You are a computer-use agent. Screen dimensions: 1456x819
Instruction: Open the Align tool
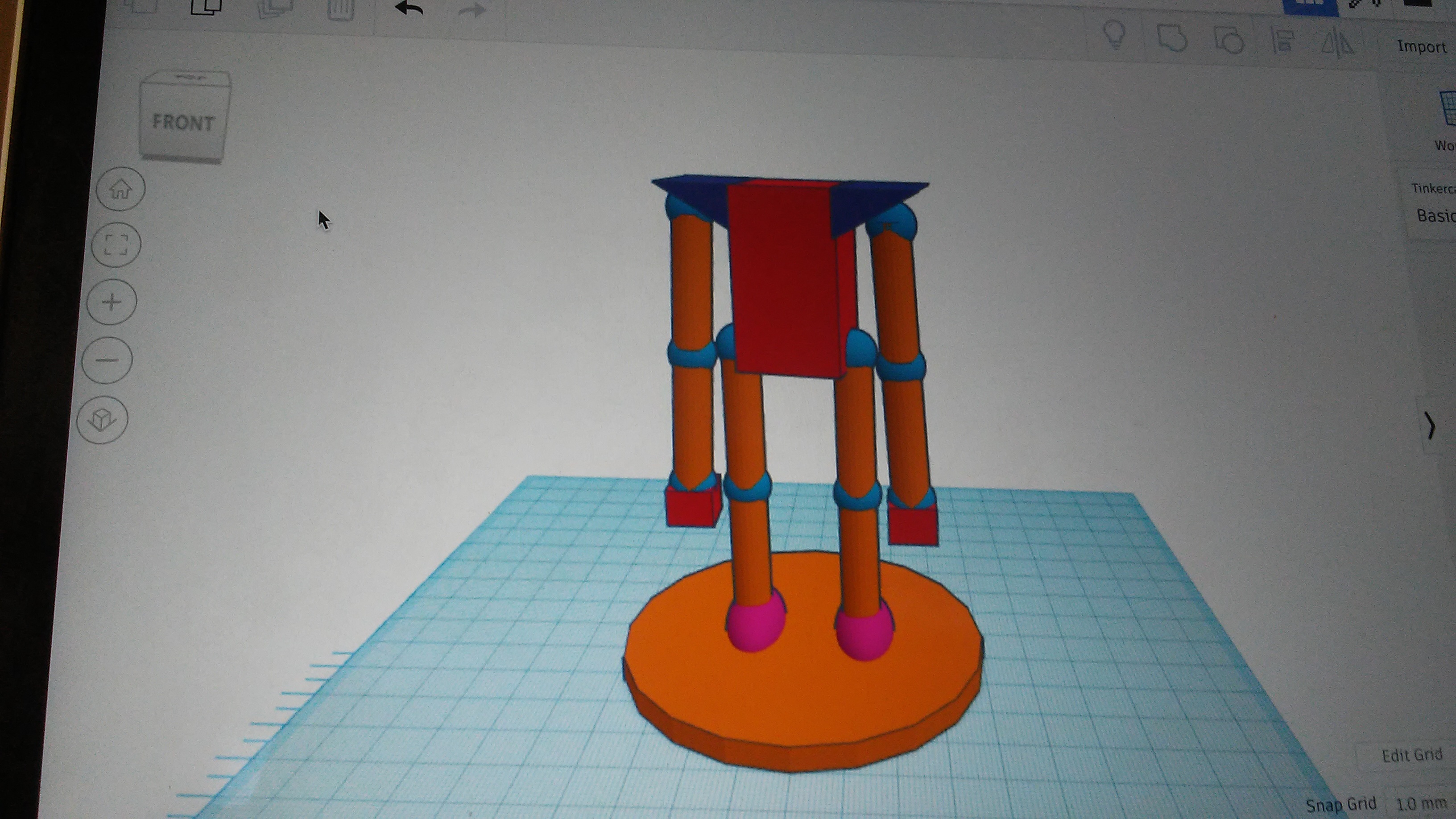[1282, 42]
